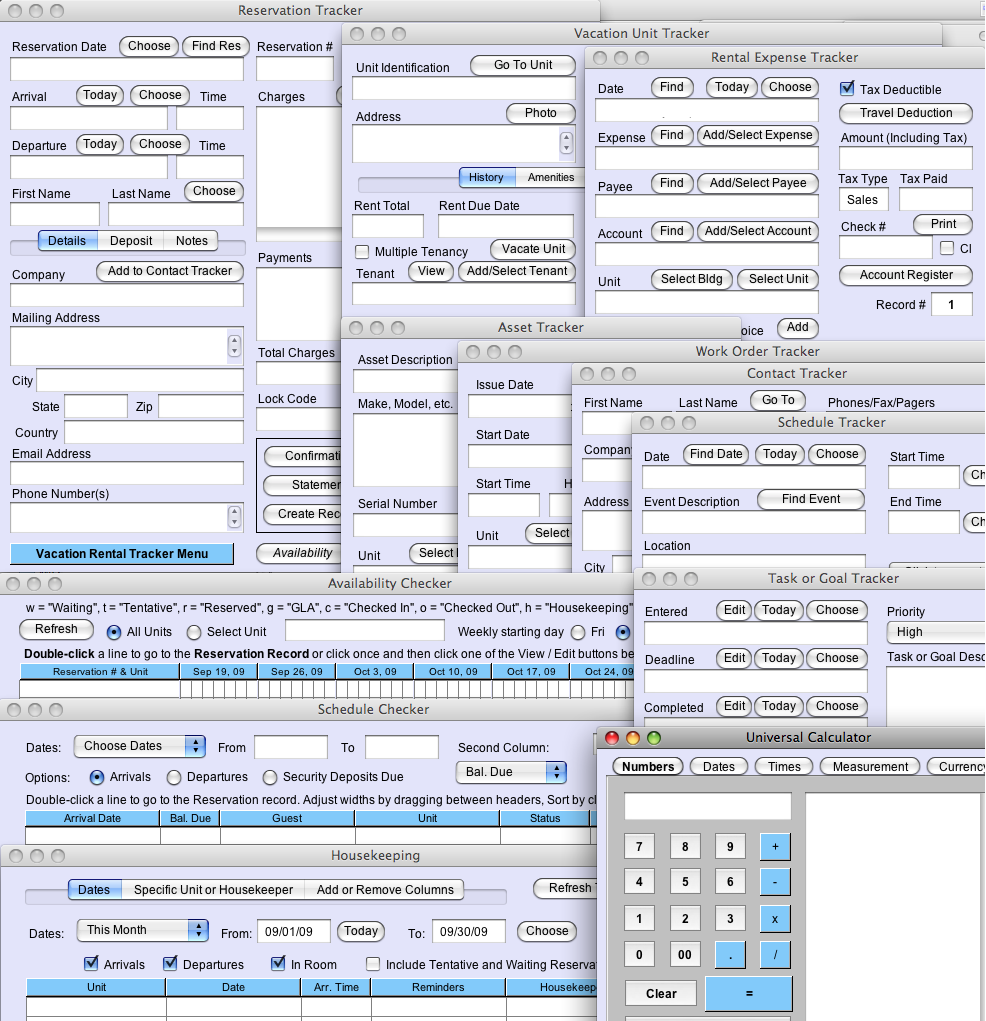The image size is (986, 1021).
Task: Click the Travel Deduction button
Action: coord(906,113)
